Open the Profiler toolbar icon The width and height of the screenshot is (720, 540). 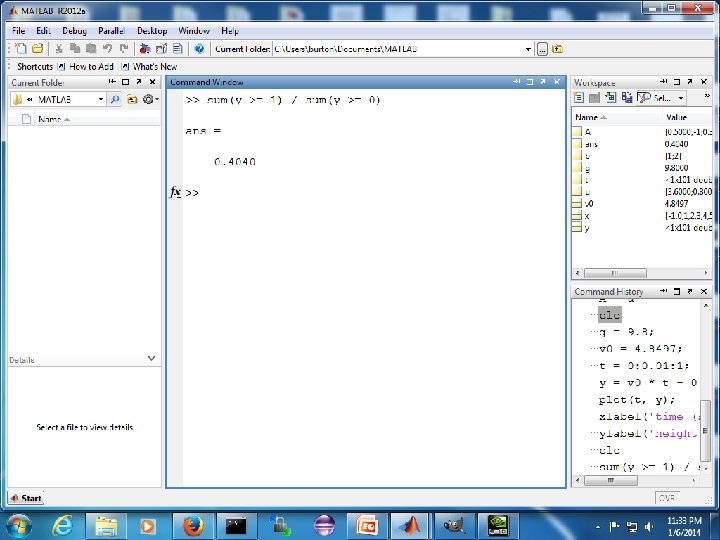178,49
